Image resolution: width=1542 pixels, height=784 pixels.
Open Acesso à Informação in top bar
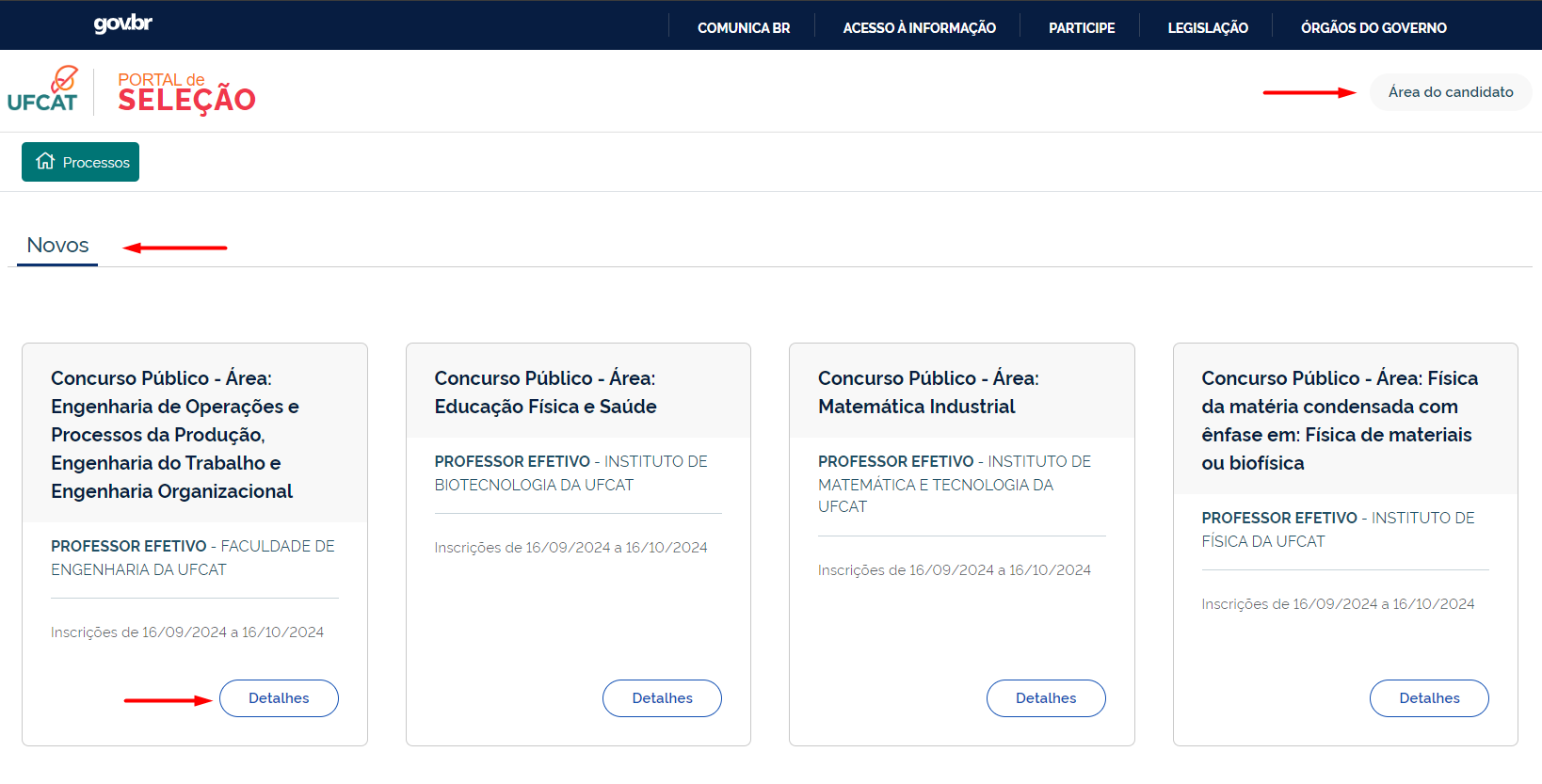click(x=920, y=28)
